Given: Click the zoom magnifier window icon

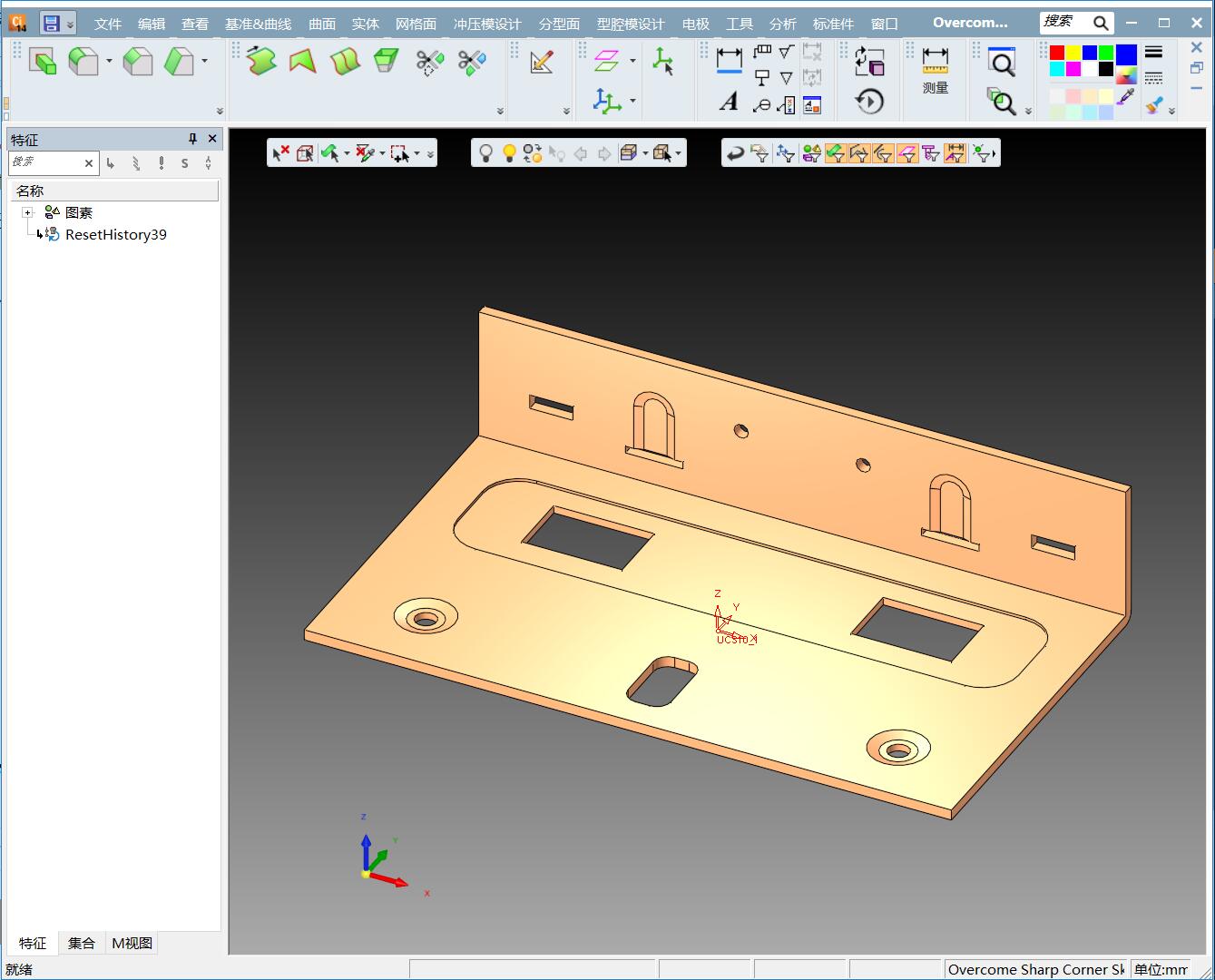Looking at the screenshot, I should tap(1002, 62).
